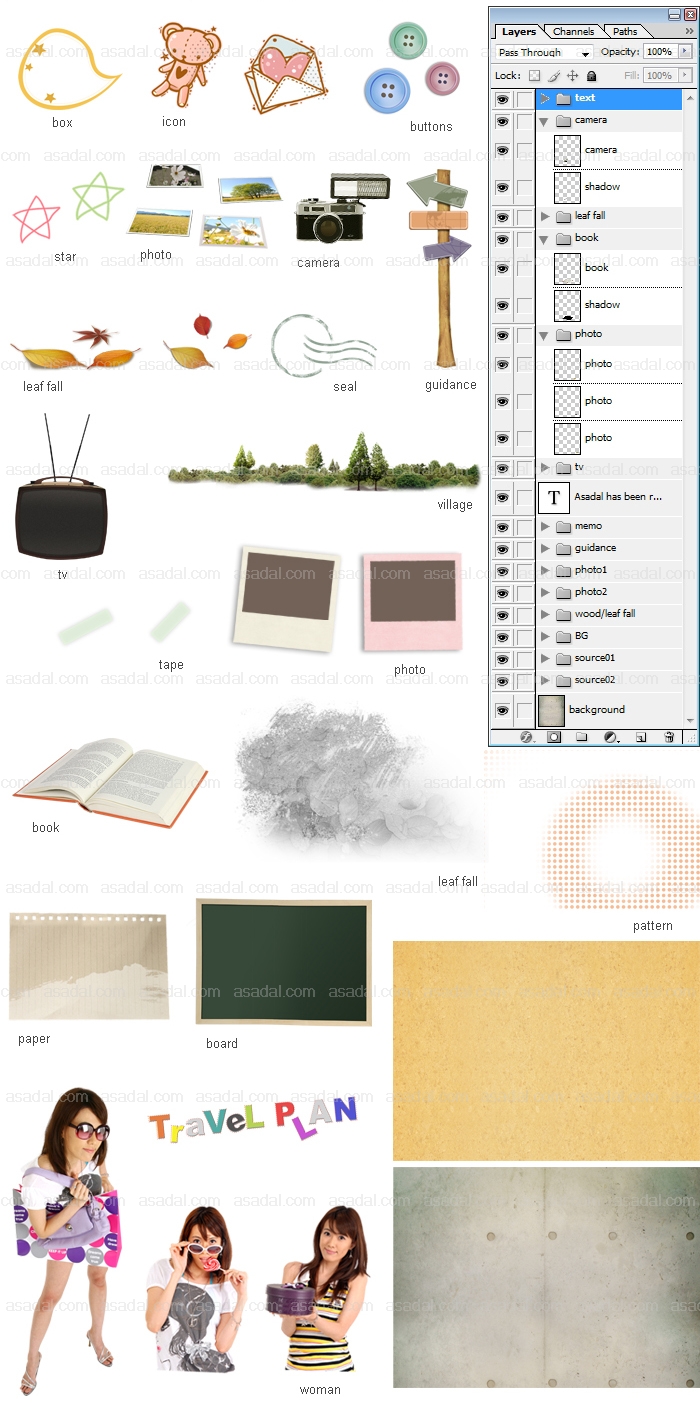
Task: Create a new group with folder icon
Action: 582,737
